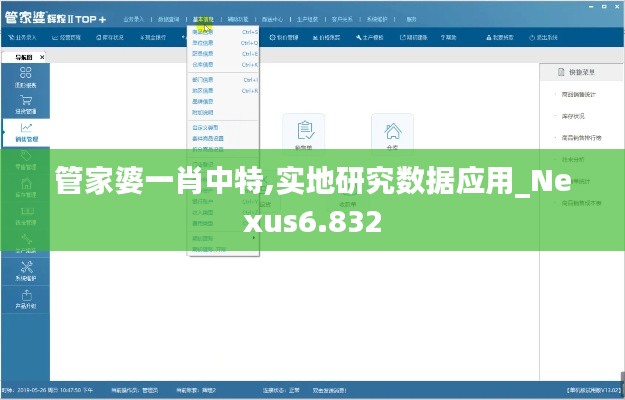
Task: Choose 部门信息 (Ctrl+I) from dropdown
Action: point(223,80)
